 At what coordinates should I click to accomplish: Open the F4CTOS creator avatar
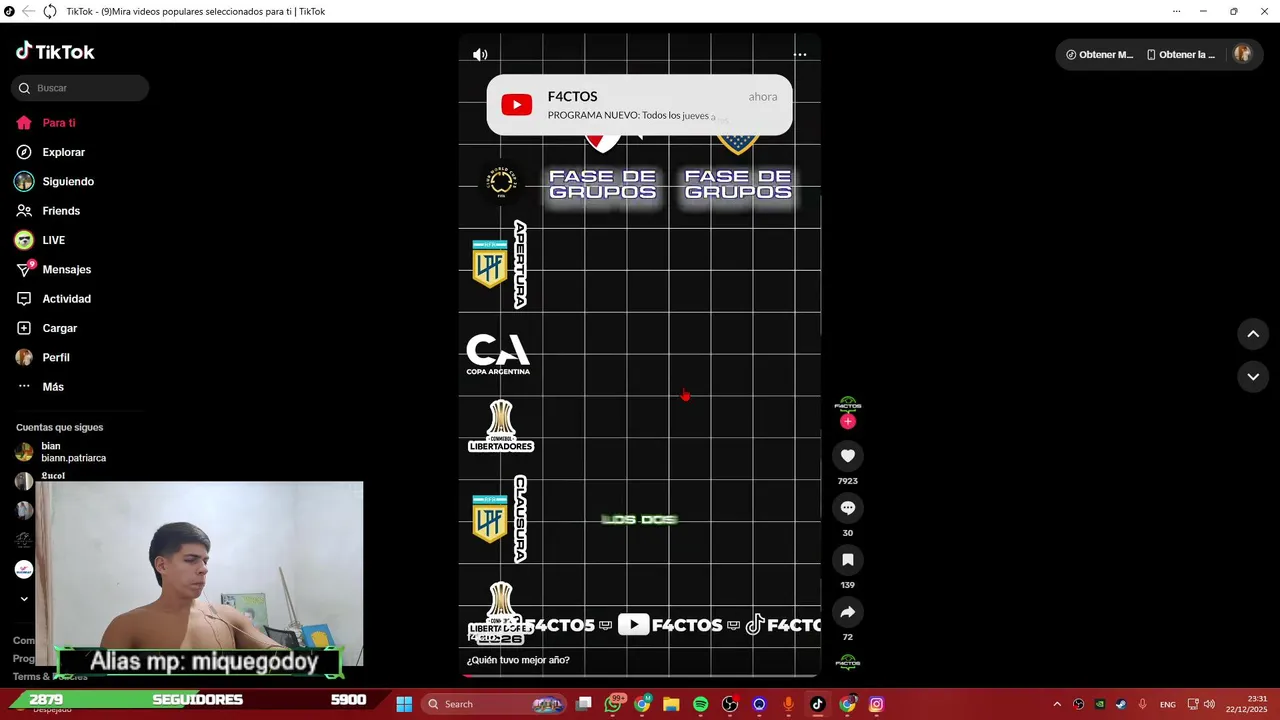coord(848,404)
